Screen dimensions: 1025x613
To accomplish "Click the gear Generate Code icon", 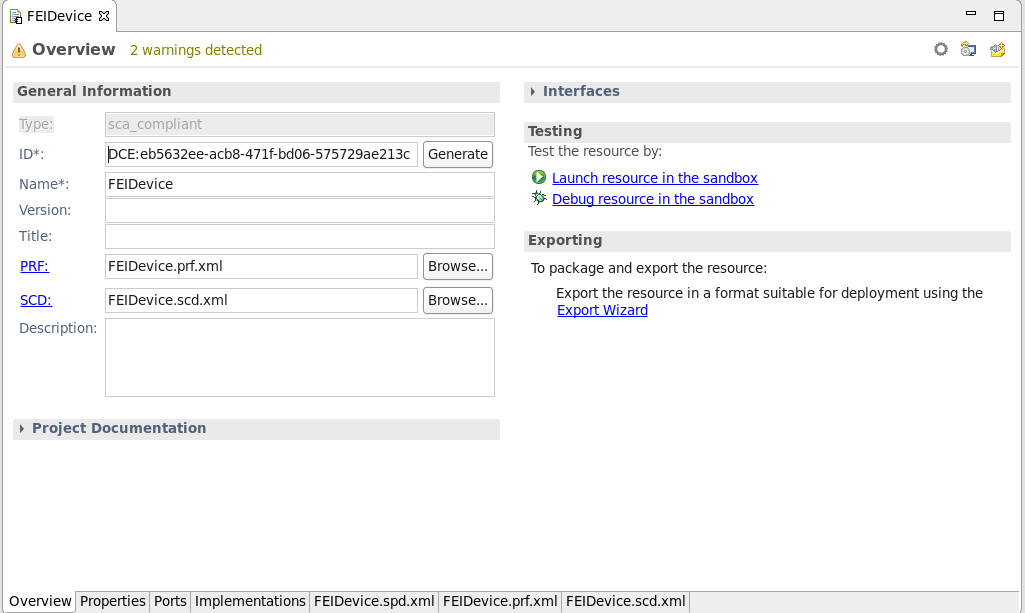I will 940,49.
